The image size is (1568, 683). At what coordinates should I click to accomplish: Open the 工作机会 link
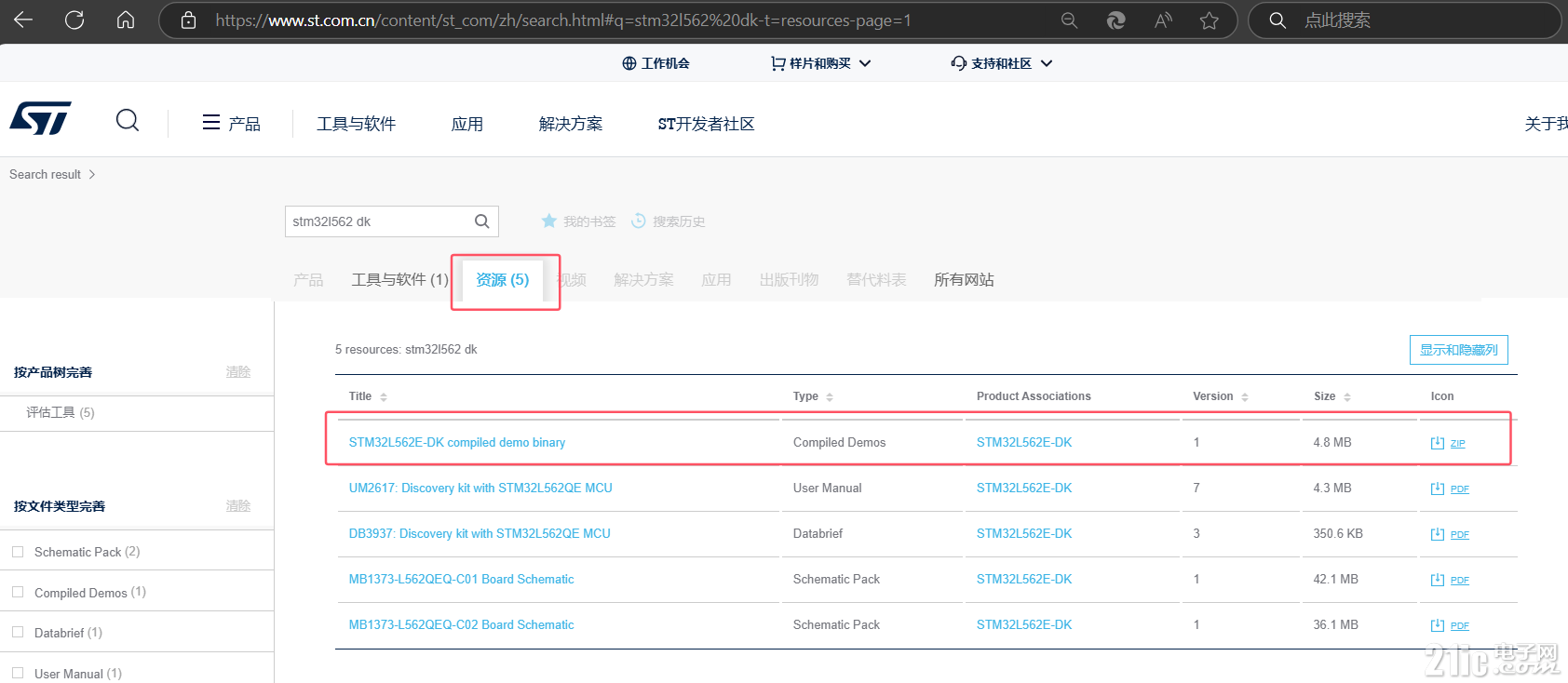pos(656,63)
